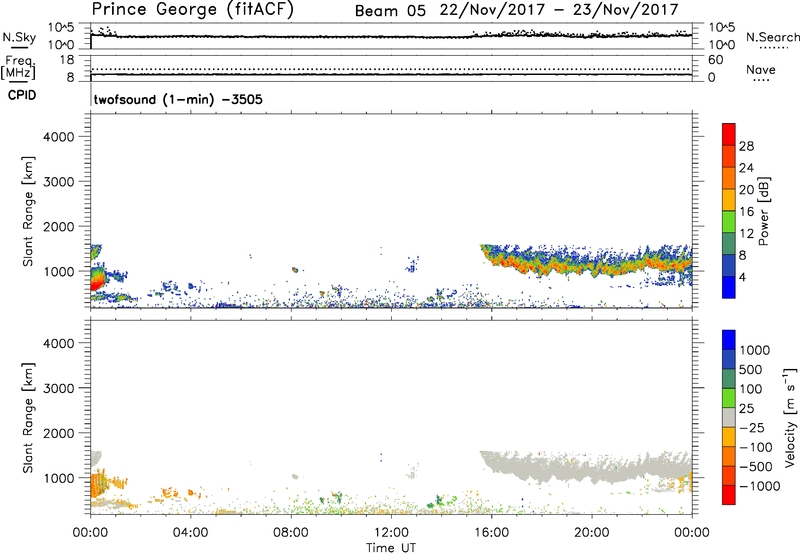The image size is (800, 554).
Task: Click the '20:00' time axis tick label
Action: tap(592, 533)
